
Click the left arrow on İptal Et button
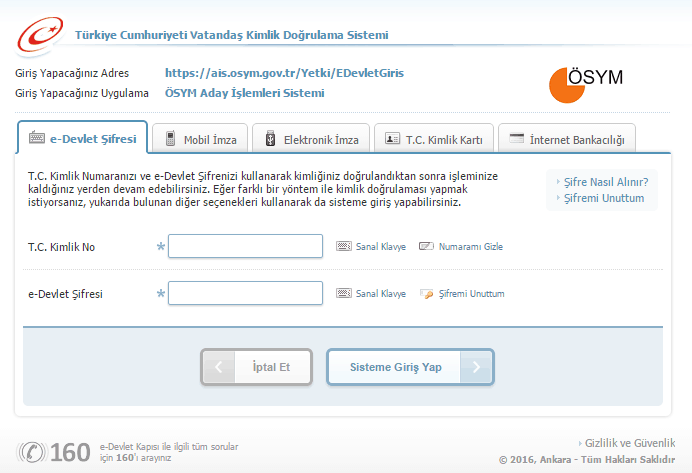click(x=217, y=367)
